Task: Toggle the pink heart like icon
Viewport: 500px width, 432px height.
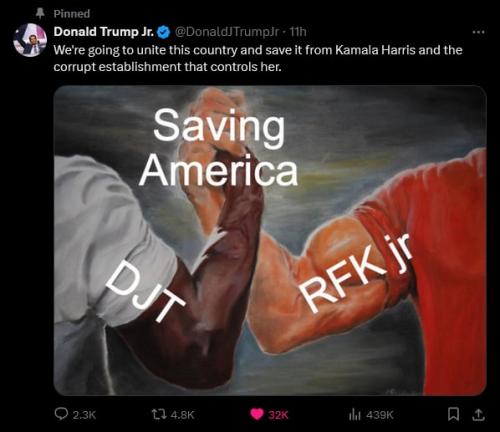Action: point(257,414)
